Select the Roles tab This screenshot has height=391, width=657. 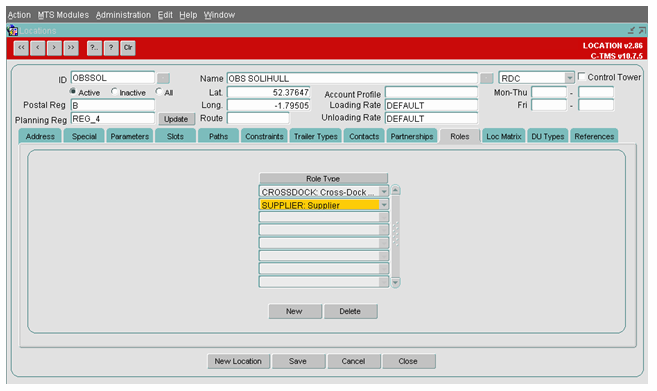click(460, 136)
